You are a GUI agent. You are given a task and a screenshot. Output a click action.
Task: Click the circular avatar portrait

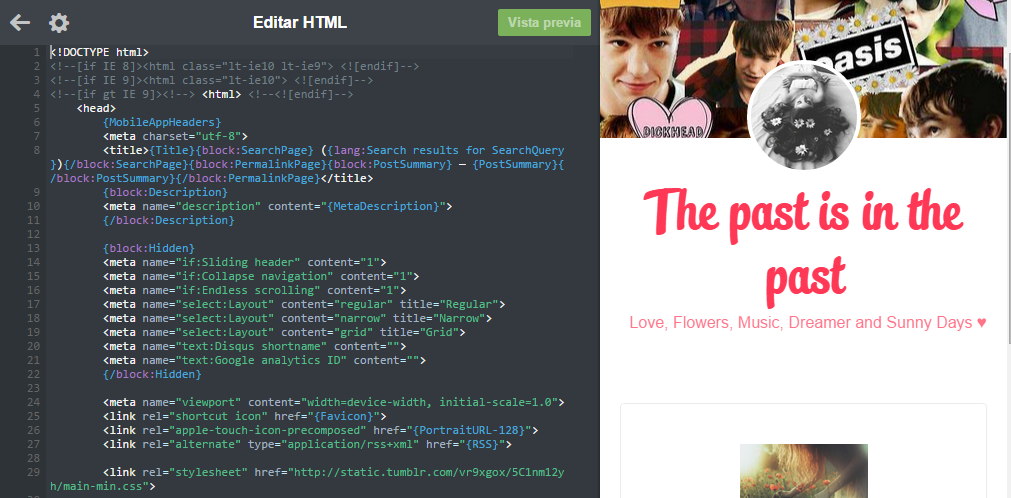coord(803,117)
